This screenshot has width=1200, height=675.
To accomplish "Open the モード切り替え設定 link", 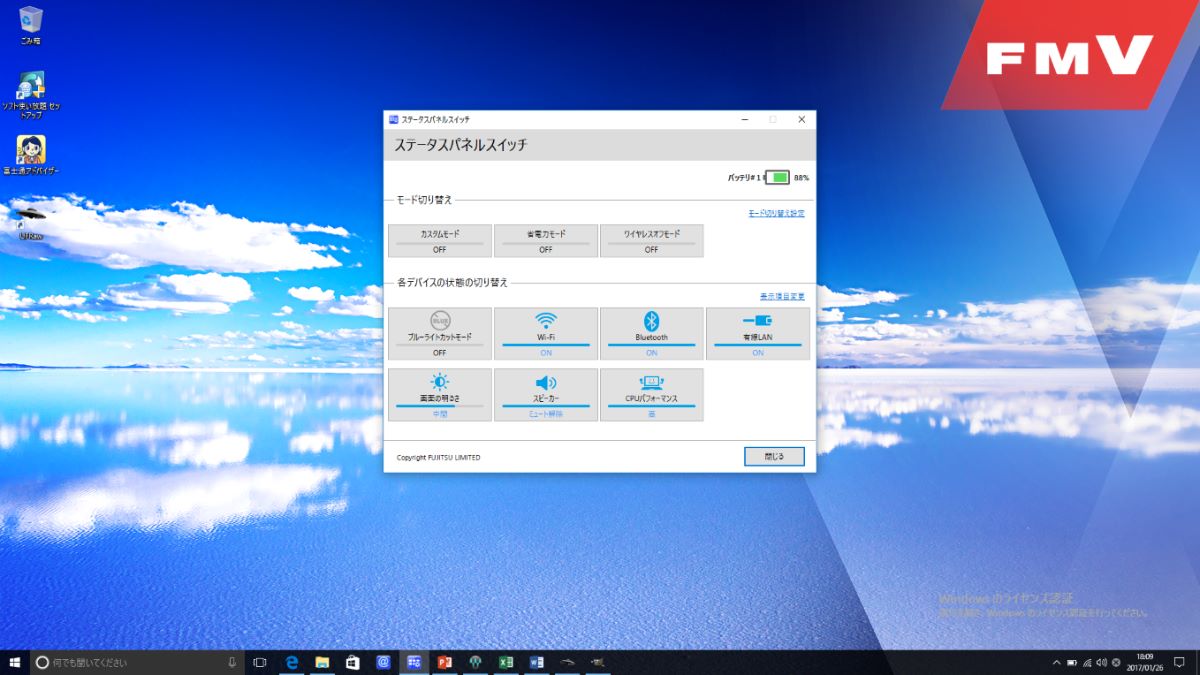I will [x=776, y=213].
